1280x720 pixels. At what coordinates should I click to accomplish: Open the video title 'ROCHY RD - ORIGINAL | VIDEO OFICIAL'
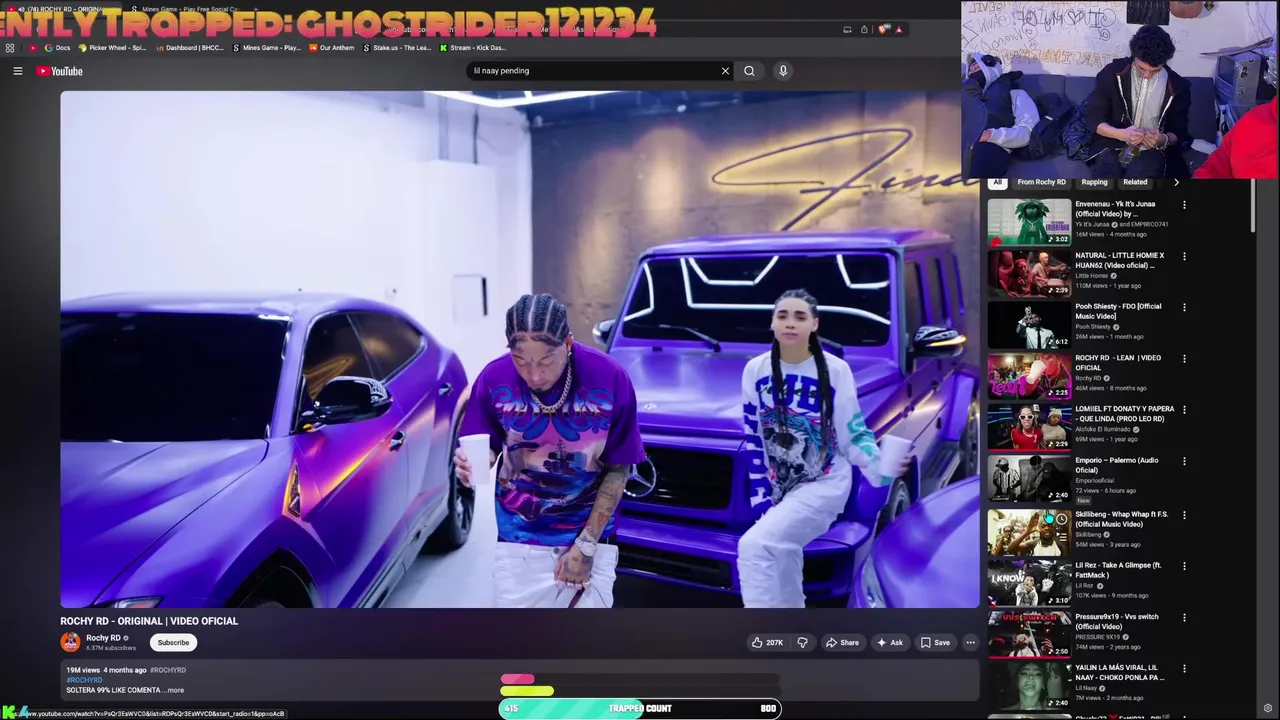[149, 621]
